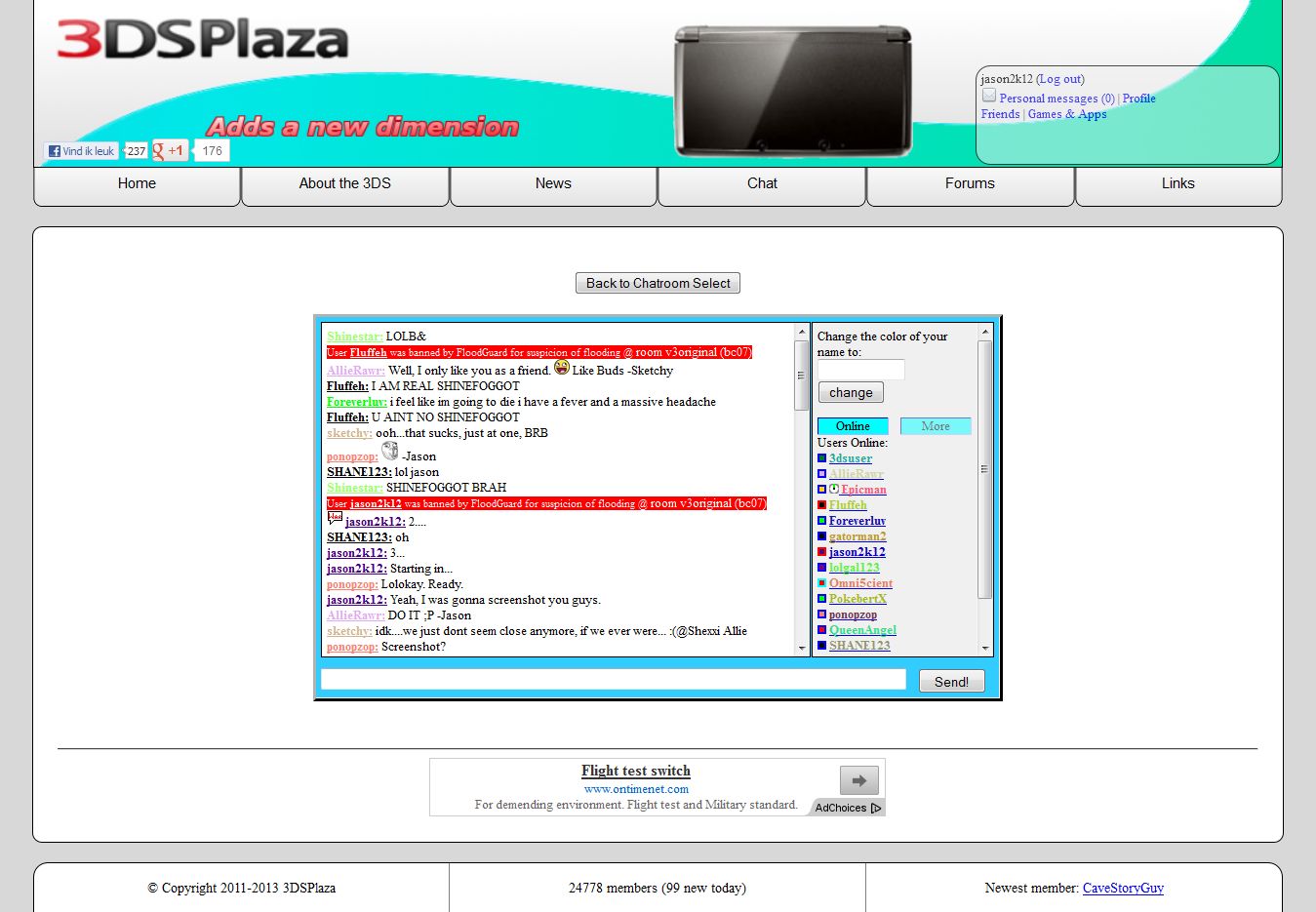
Task: Click sketchy's name on the "BRB" message
Action: click(349, 433)
